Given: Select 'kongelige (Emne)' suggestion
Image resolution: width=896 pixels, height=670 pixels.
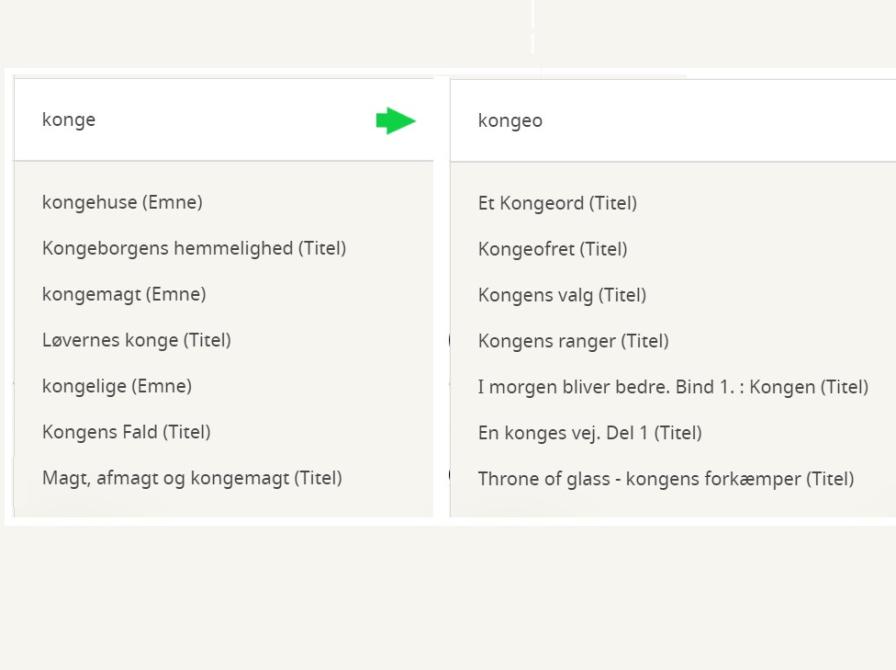Looking at the screenshot, I should 117,386.
